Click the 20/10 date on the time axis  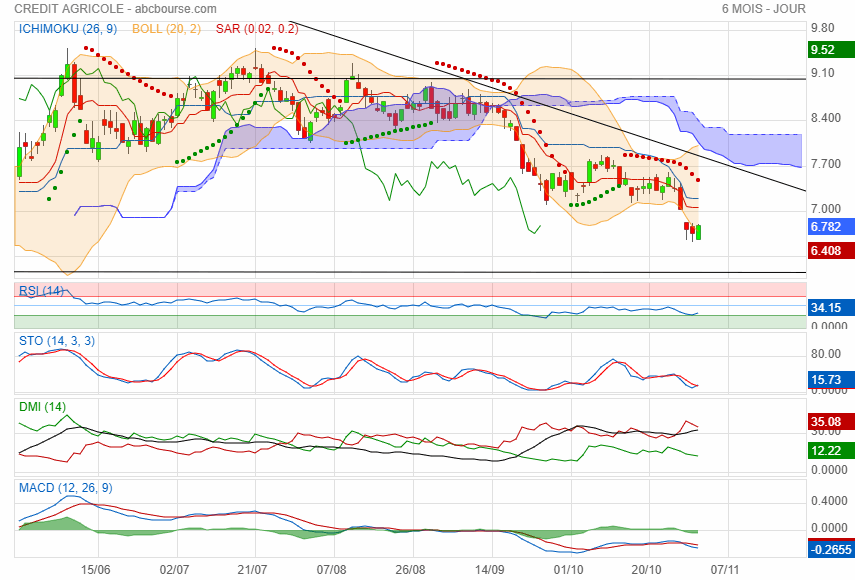click(x=646, y=570)
